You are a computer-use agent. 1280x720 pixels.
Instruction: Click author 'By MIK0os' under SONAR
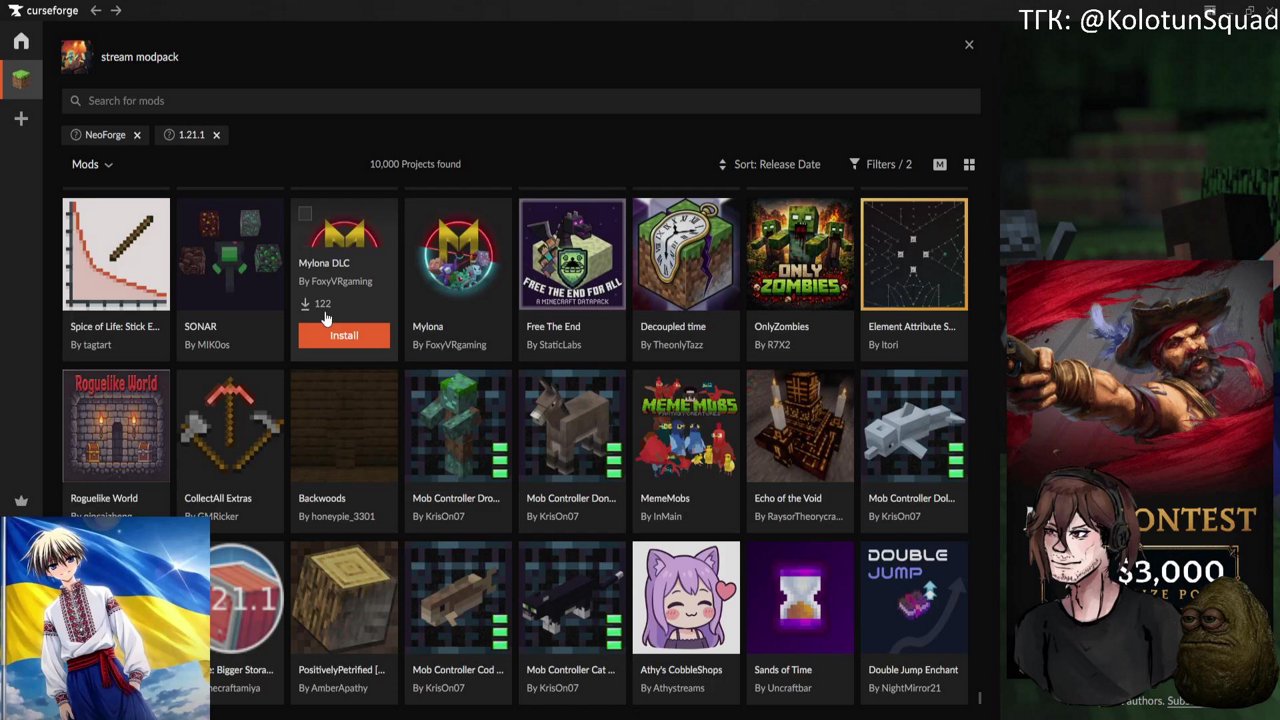[x=207, y=345]
